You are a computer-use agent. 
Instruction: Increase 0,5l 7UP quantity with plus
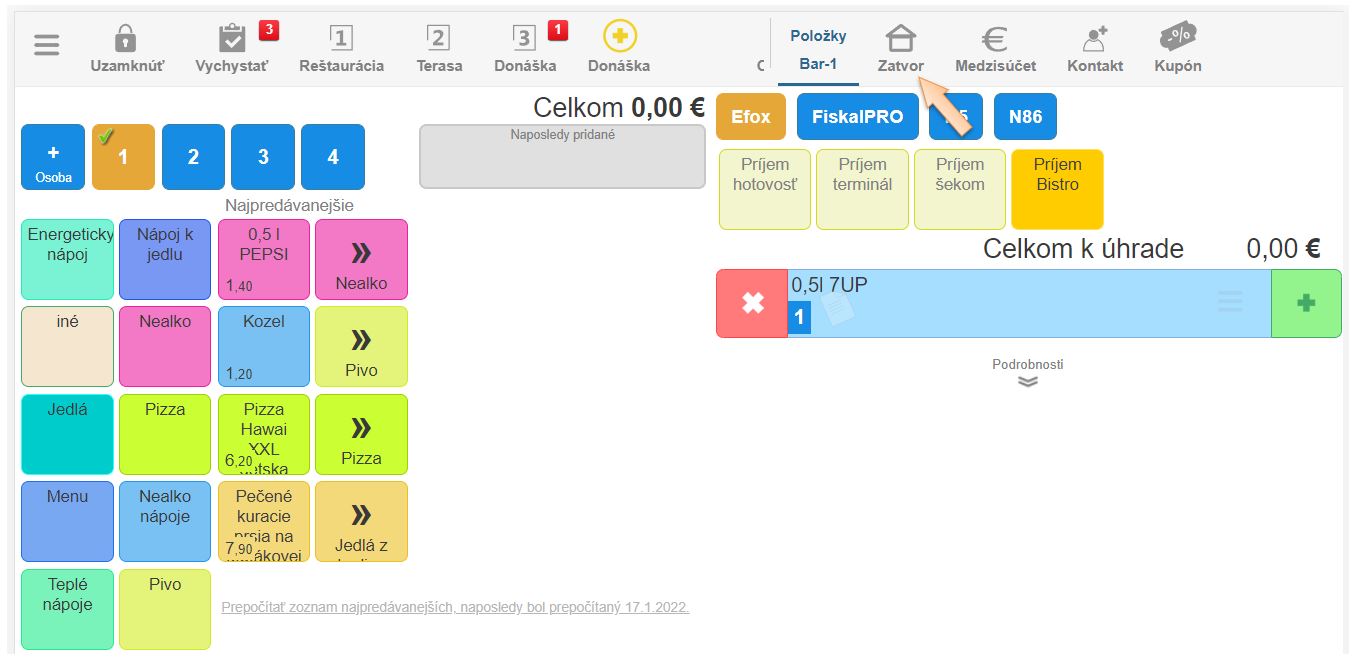point(1305,303)
